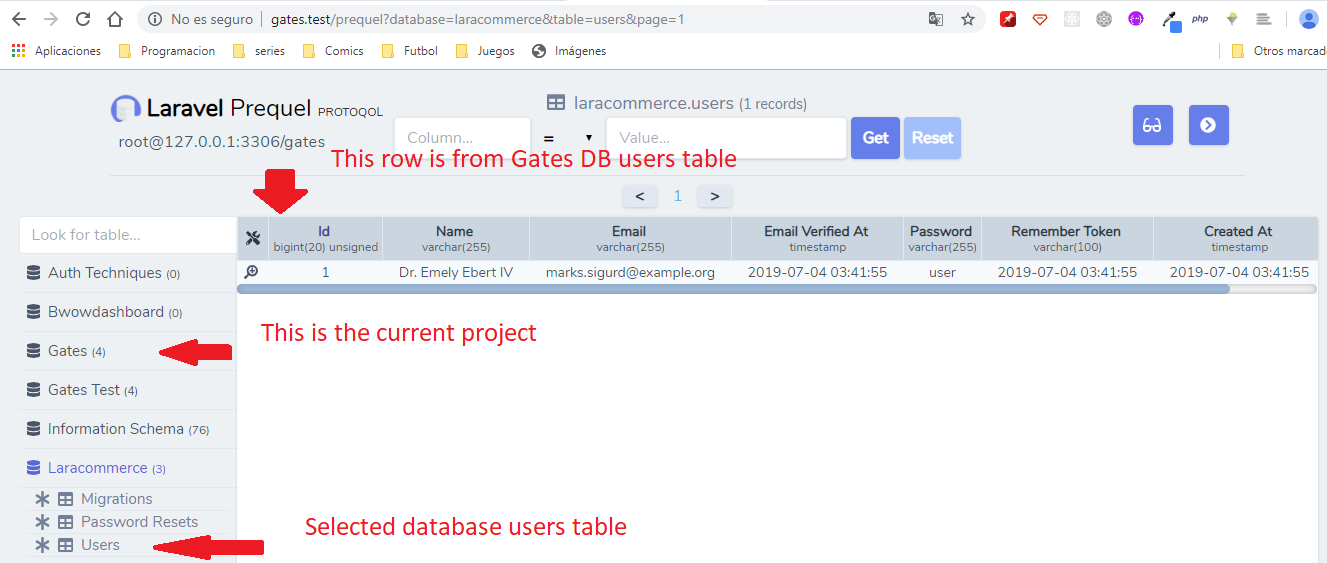Viewport: 1327px width, 563px height.
Task: Open the Juegos bookmarks folder
Action: (x=485, y=51)
